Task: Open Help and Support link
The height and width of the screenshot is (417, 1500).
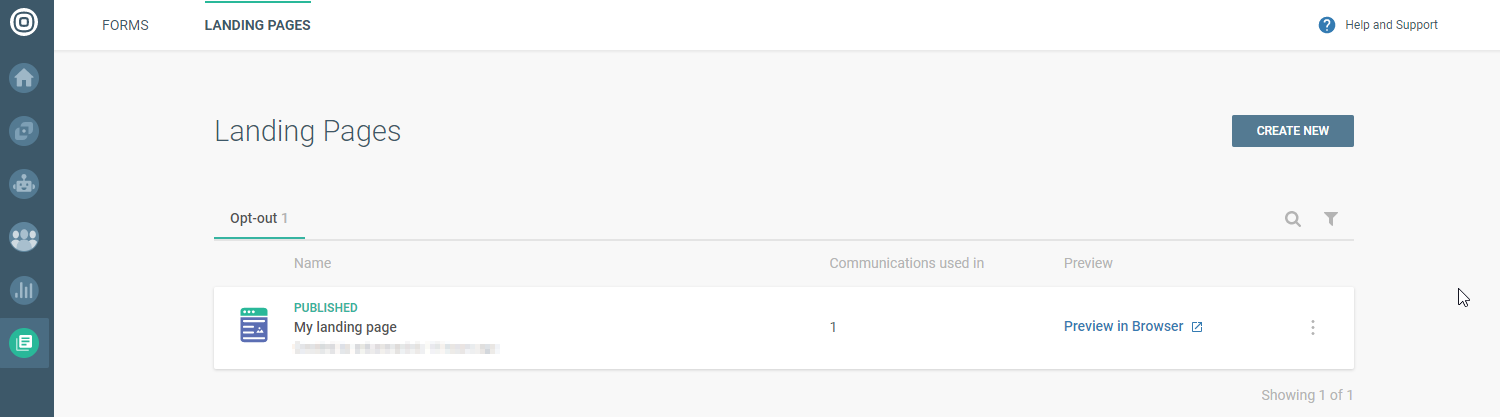Action: pos(1391,25)
